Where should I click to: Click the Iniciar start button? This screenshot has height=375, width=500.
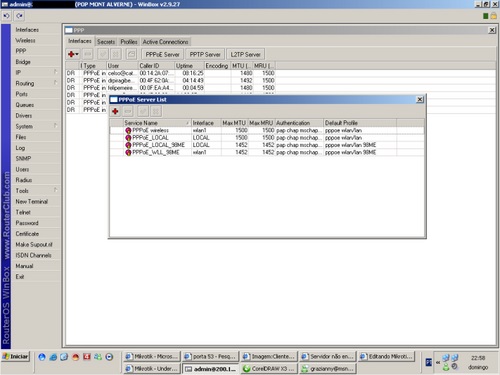coord(16,356)
